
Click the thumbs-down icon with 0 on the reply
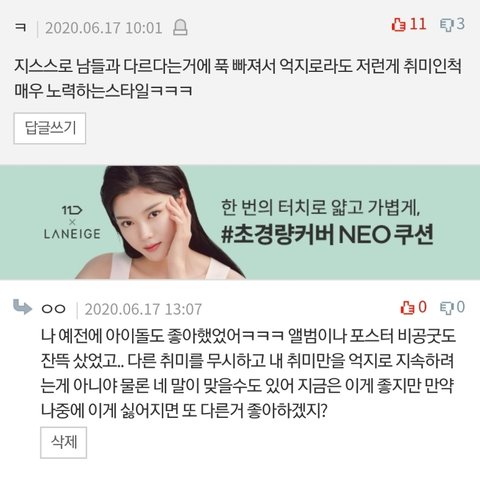447,307
